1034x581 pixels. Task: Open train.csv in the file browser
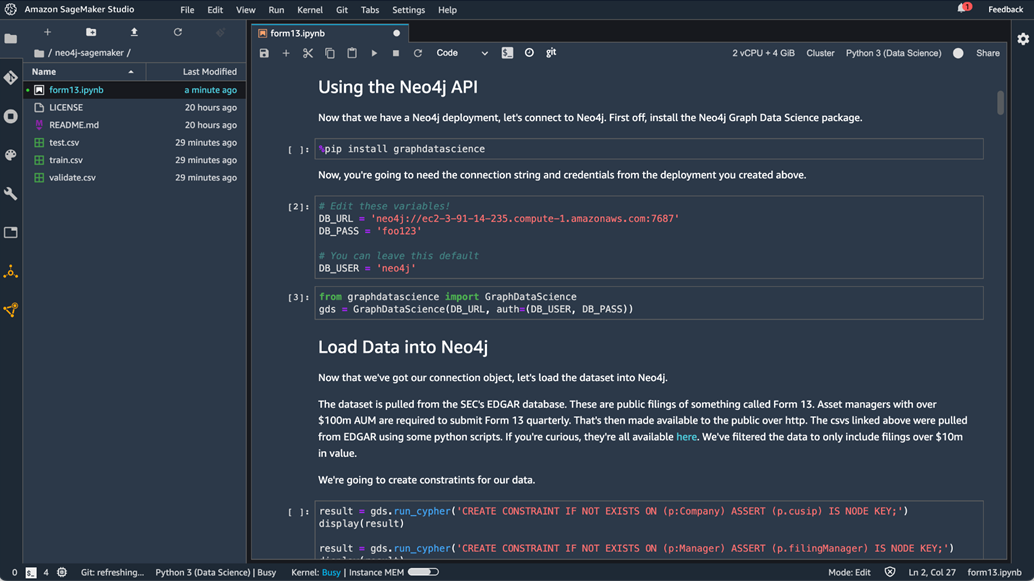66,160
